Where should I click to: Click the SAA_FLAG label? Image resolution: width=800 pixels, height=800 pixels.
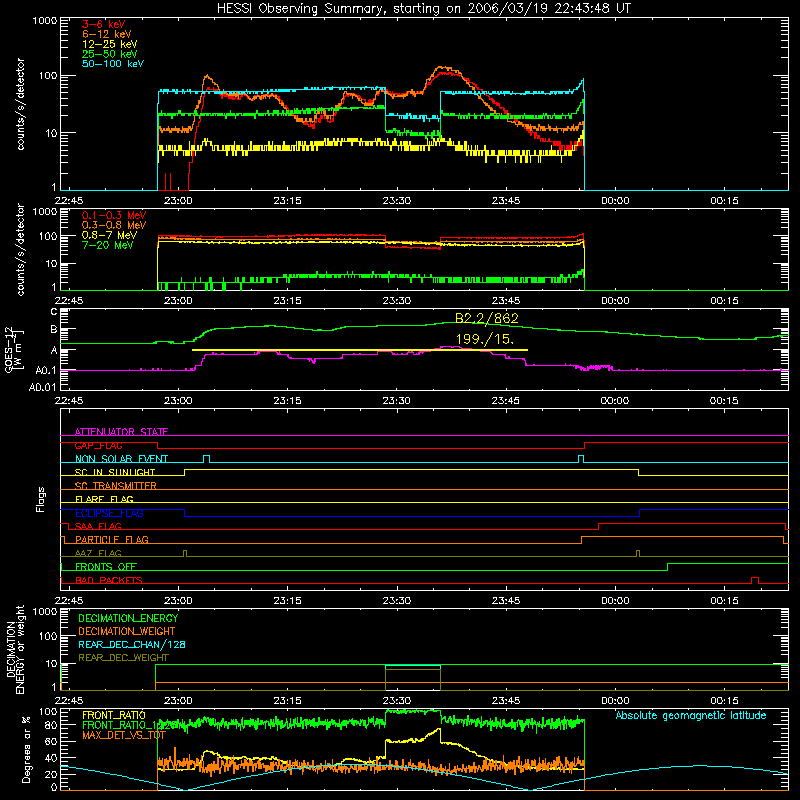(98, 526)
